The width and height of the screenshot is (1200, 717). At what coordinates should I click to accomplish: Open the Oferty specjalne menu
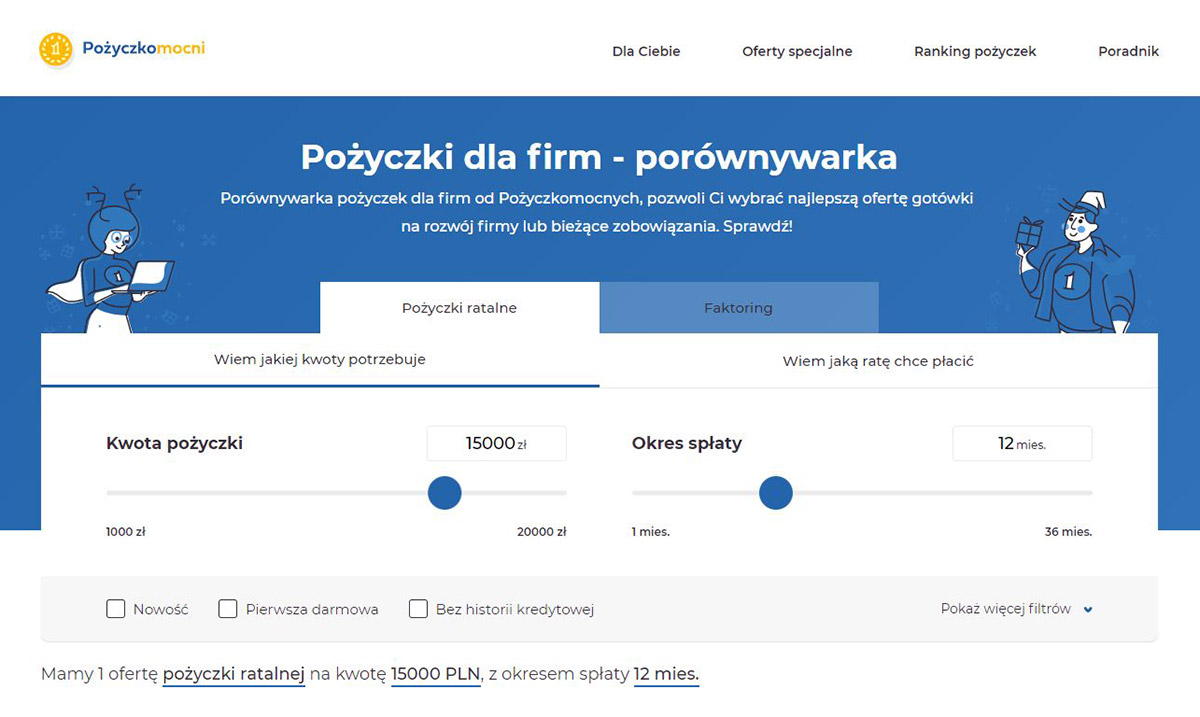pyautogui.click(x=797, y=51)
